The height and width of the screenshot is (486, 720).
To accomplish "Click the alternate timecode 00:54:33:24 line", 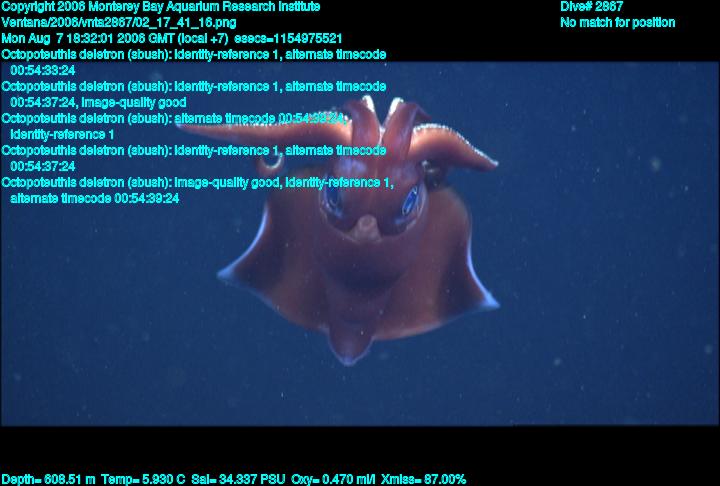I will (x=43, y=71).
